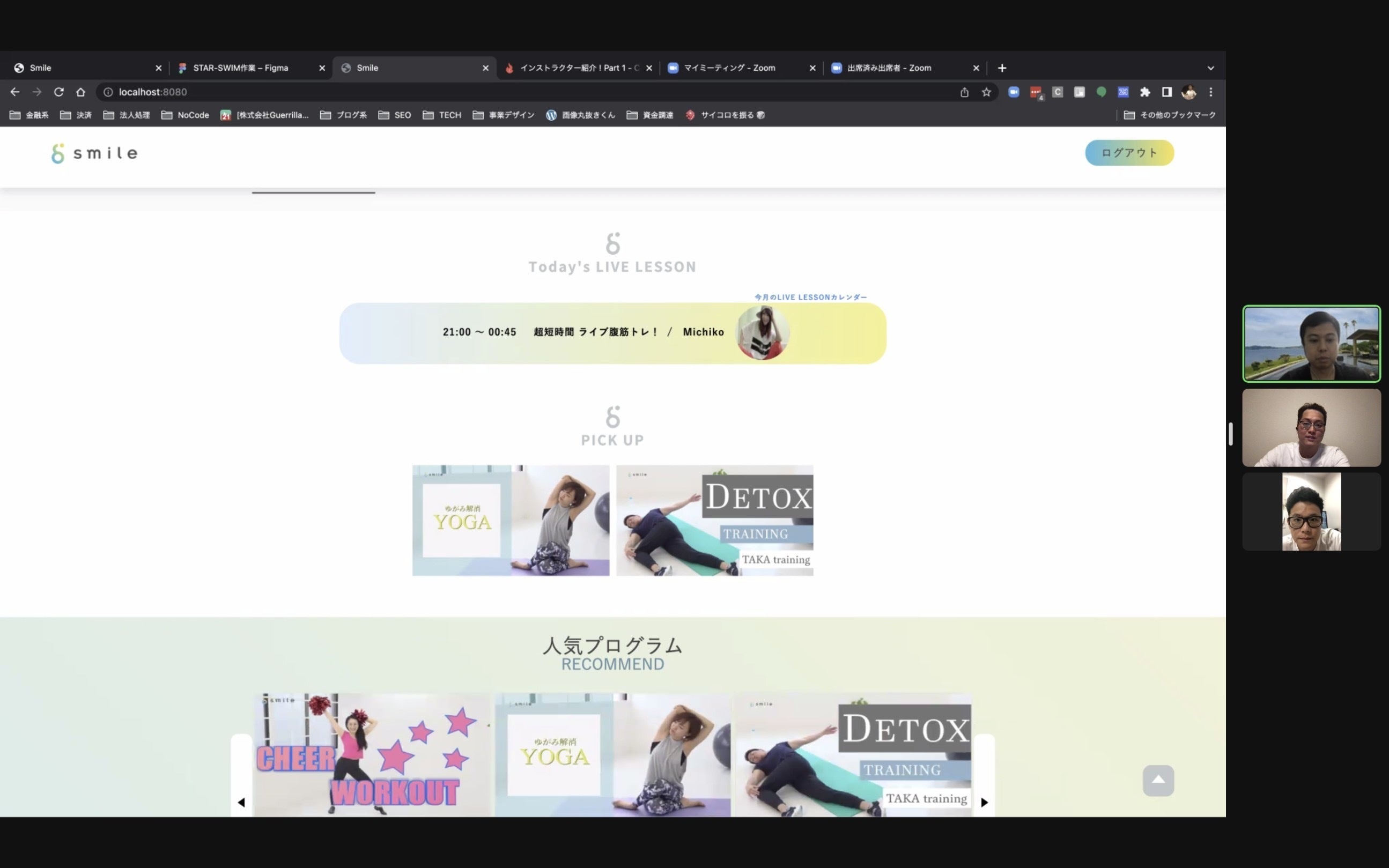This screenshot has width=1389, height=868.
Task: Click the scroll-to-top arrow button
Action: (x=1158, y=780)
